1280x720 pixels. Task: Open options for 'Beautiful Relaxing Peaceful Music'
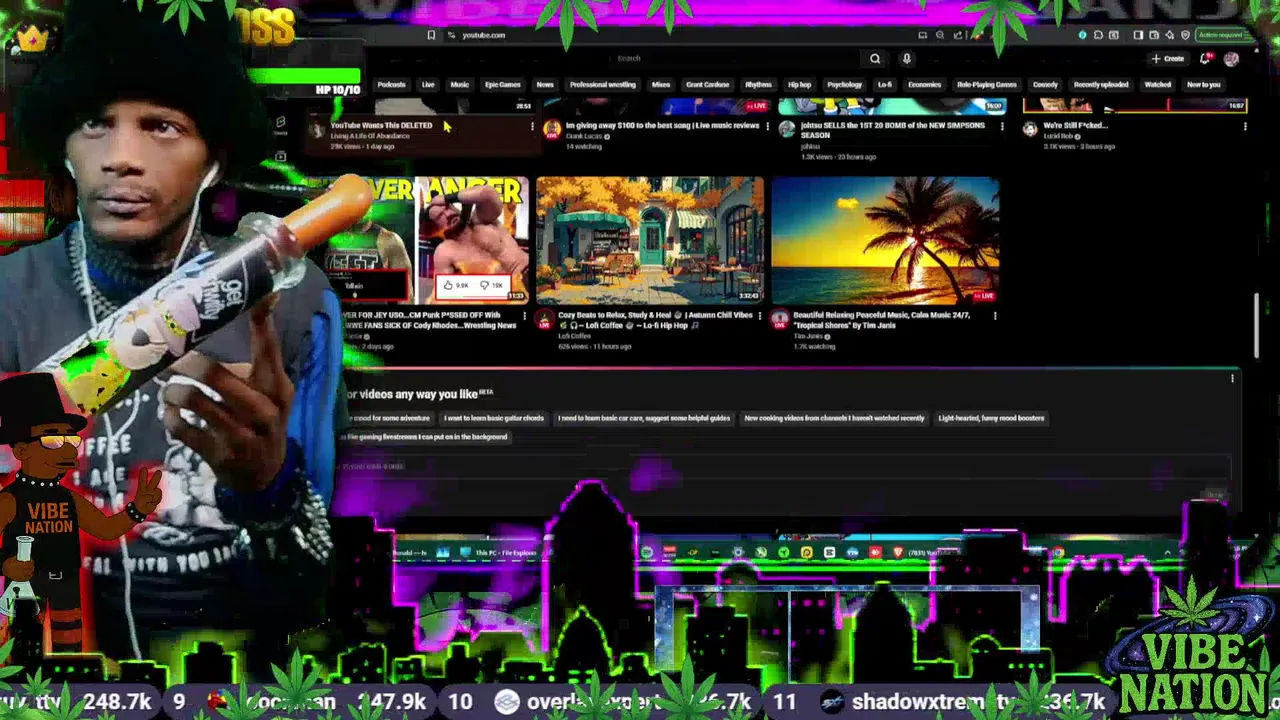995,316
